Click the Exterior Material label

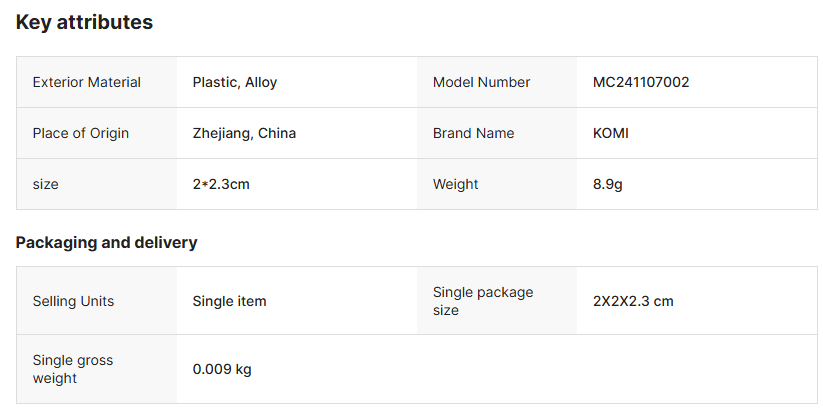tap(87, 82)
